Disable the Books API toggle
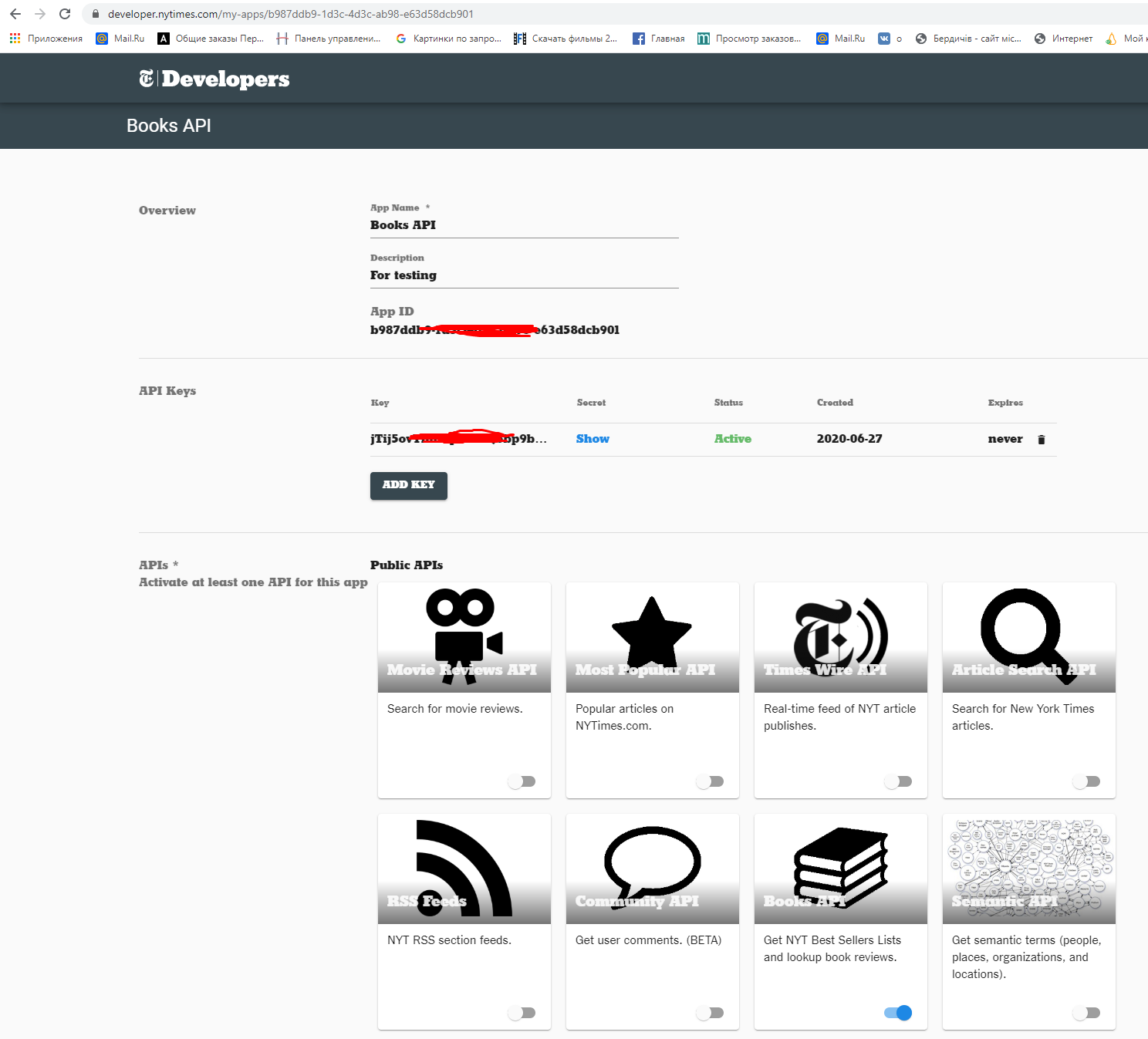Screen dimensions: 1148x1039 click(898, 1013)
